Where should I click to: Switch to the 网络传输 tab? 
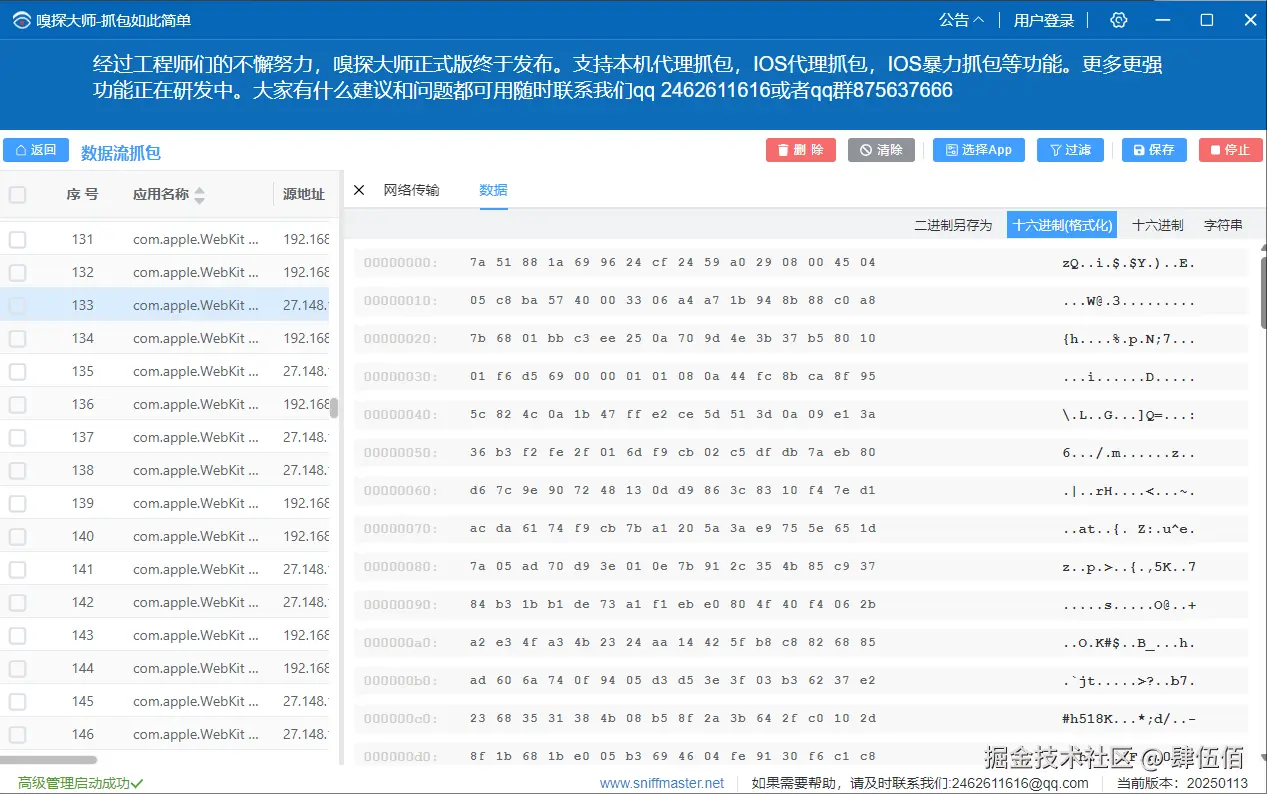pyautogui.click(x=412, y=189)
